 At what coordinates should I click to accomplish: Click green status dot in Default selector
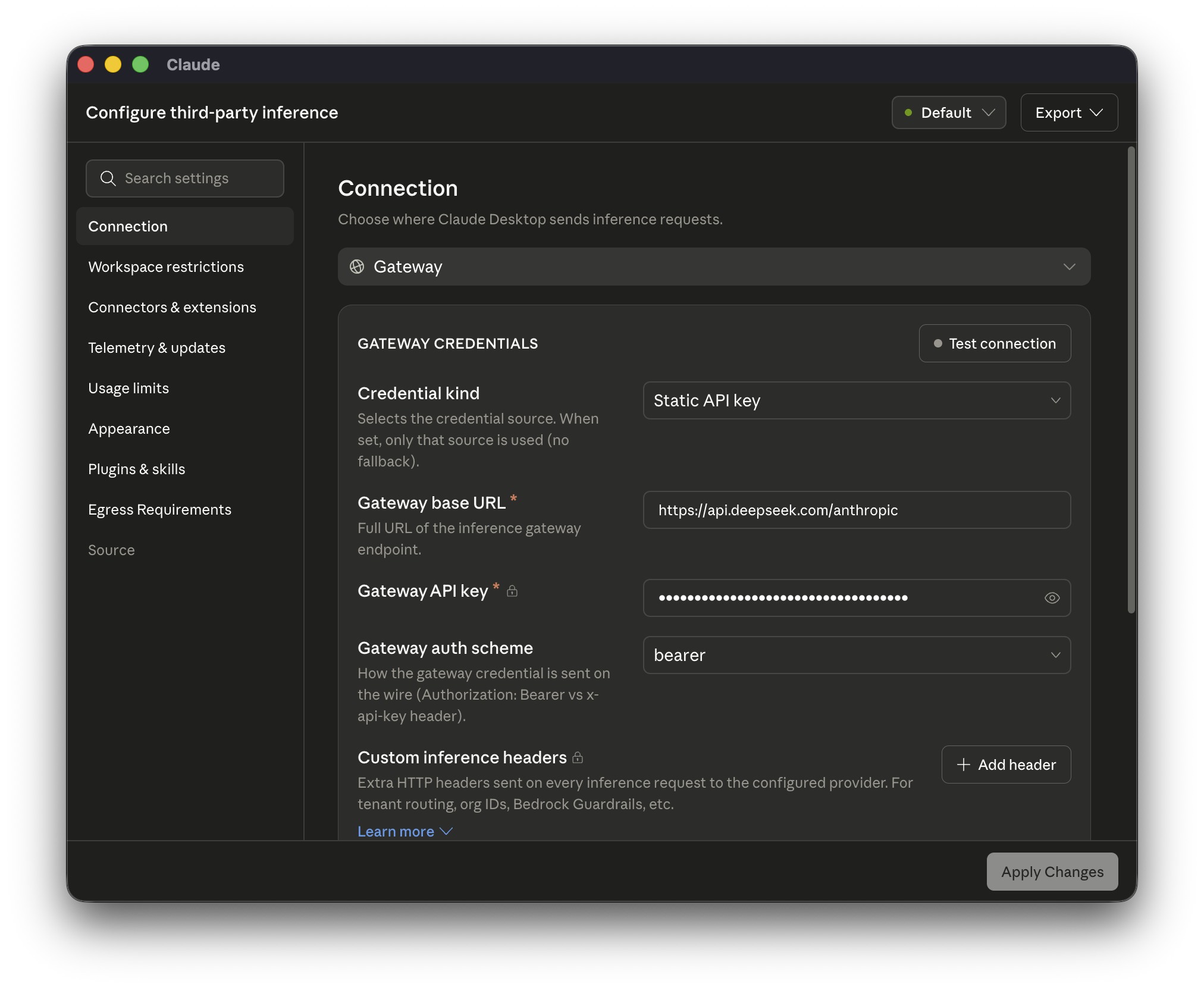(x=908, y=112)
